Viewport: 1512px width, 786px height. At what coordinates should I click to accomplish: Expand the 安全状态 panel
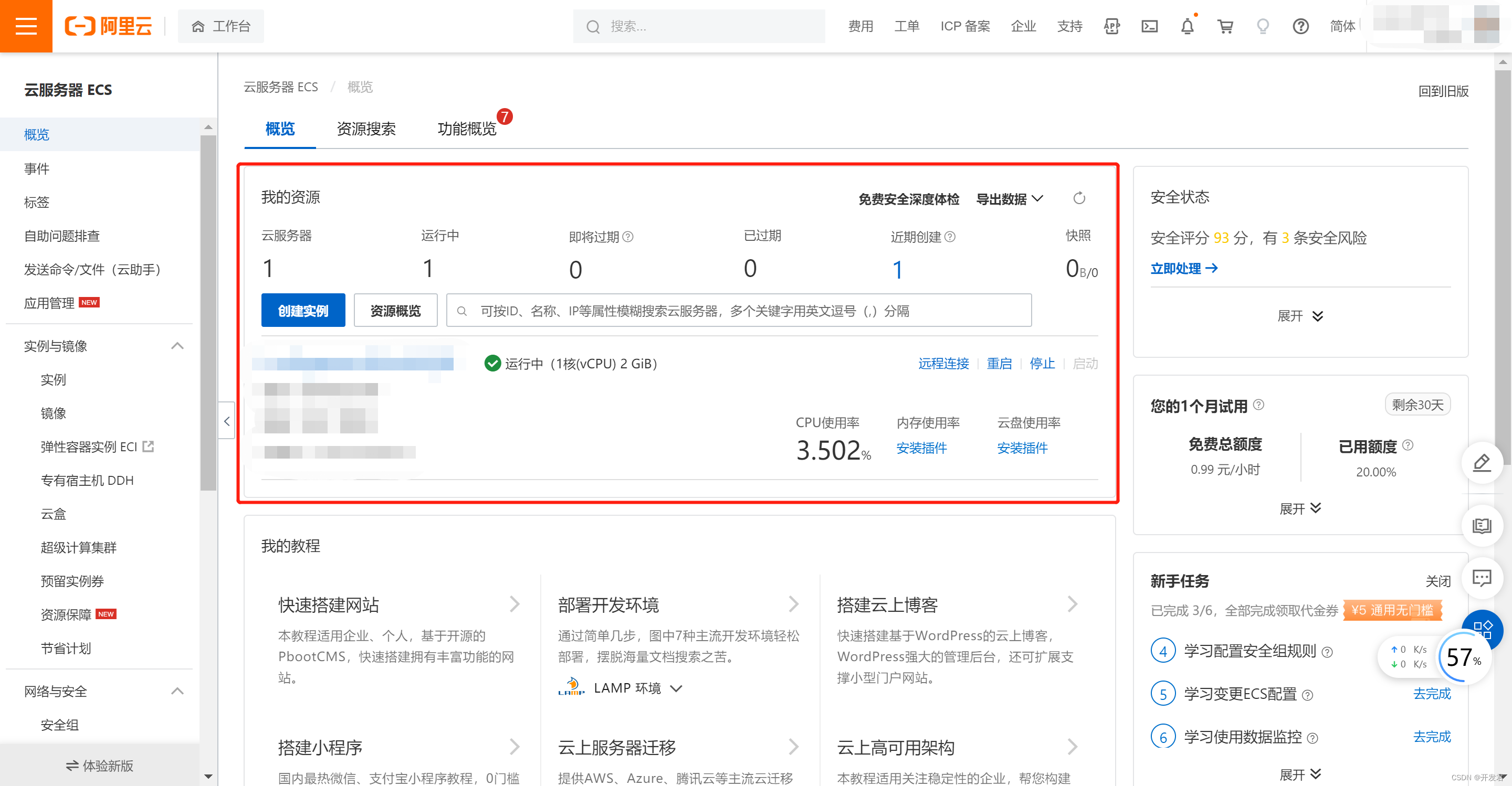1300,316
